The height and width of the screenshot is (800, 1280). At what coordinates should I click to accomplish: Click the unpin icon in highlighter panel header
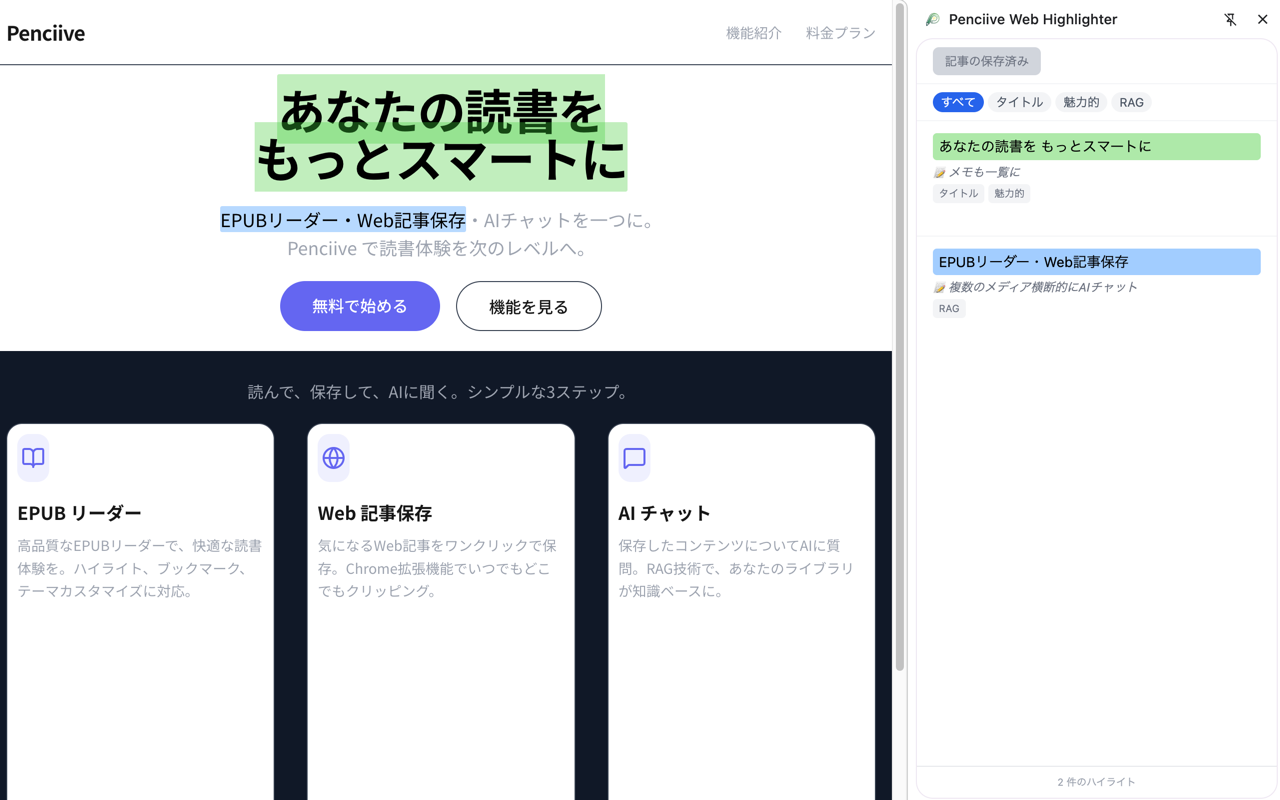(x=1230, y=19)
